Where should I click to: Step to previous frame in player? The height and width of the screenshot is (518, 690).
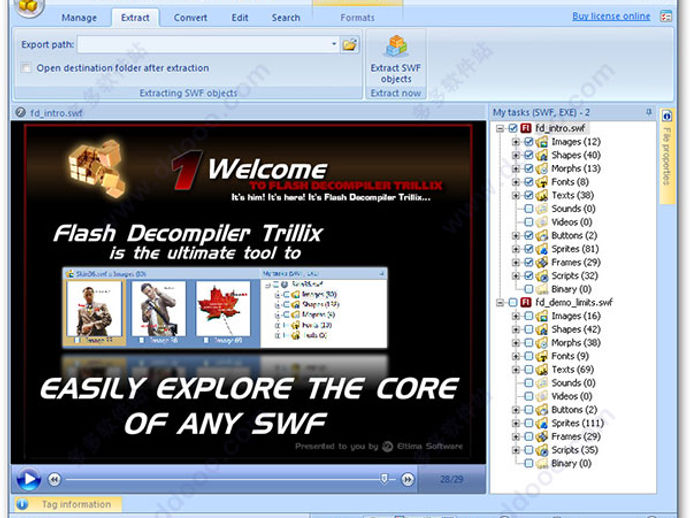pos(55,479)
